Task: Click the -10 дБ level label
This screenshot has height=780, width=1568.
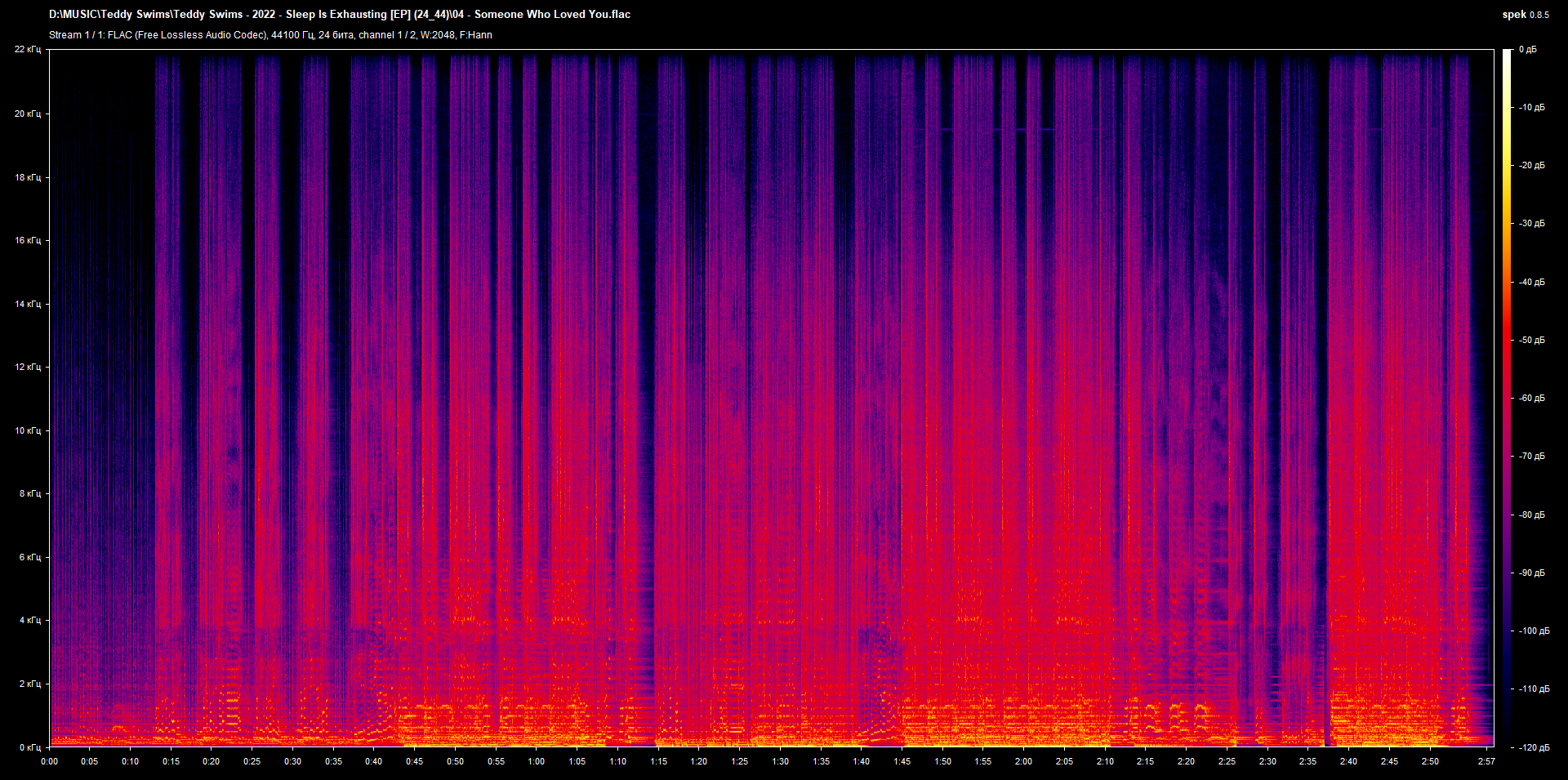Action: coord(1532,108)
